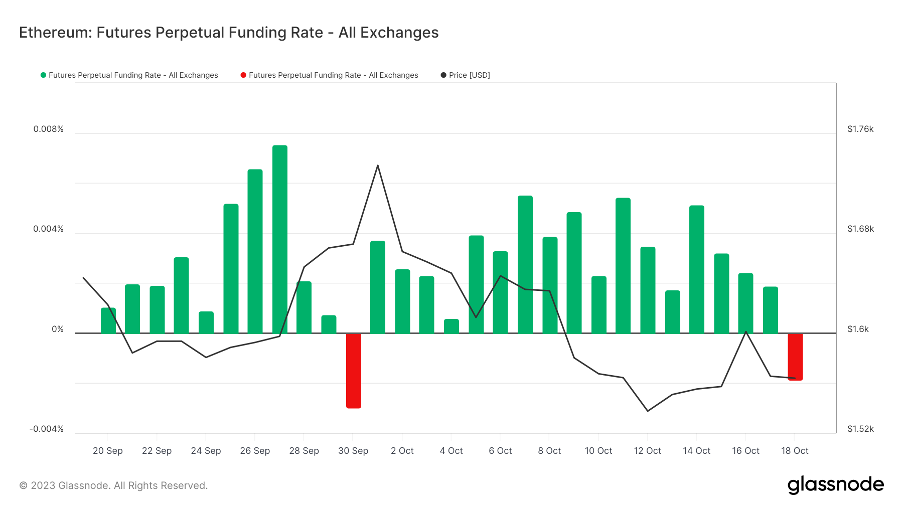904x508 pixels.
Task: Select the red negative bar on 30 Sep
Action: coord(353,370)
